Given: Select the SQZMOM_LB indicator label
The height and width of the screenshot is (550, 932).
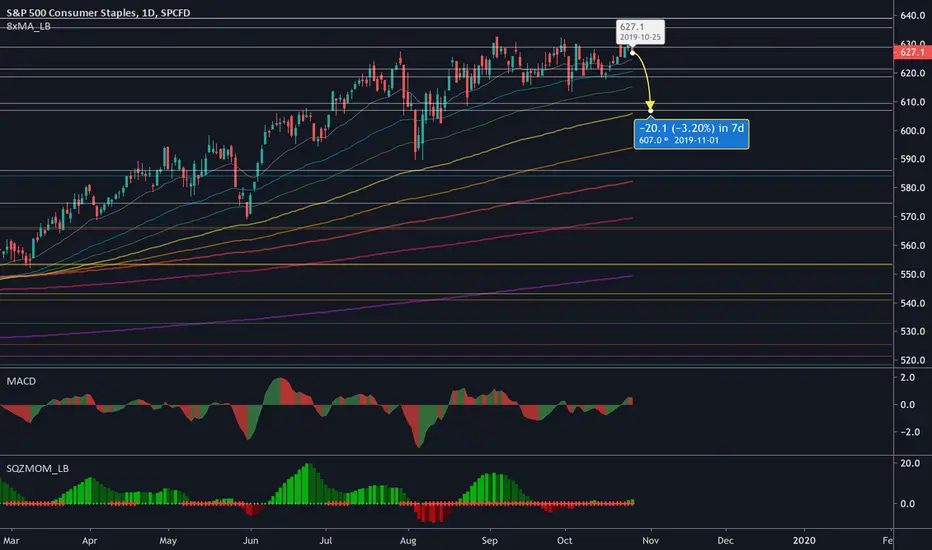Looking at the screenshot, I should pos(37,469).
